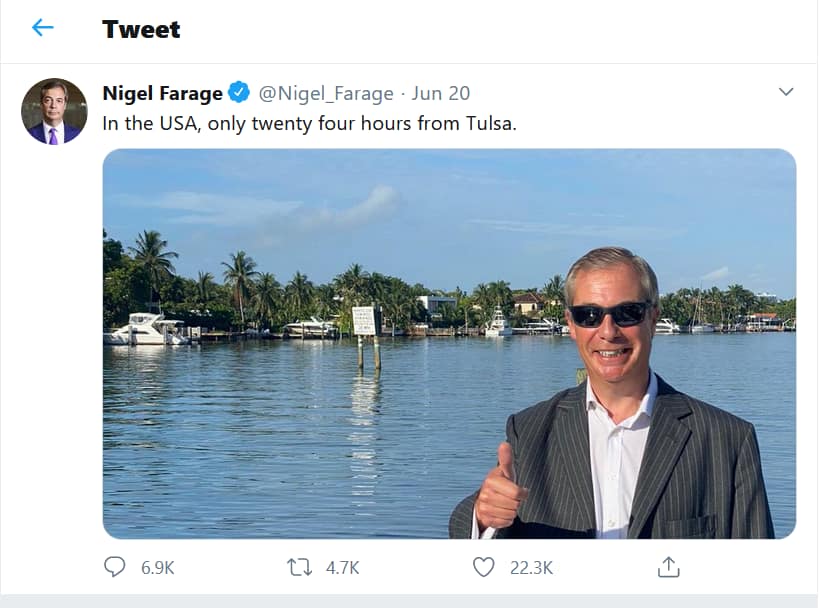The width and height of the screenshot is (820, 608).
Task: Open the circular profile avatar
Action: click(54, 111)
